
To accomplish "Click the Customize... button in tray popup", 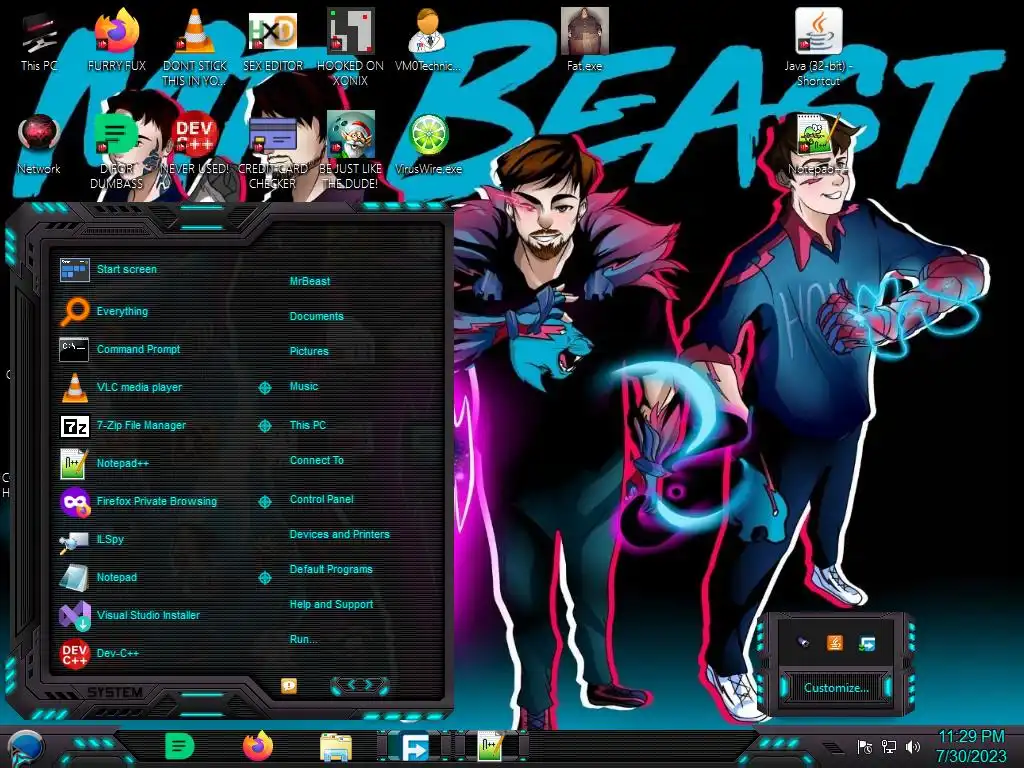I will (x=836, y=688).
